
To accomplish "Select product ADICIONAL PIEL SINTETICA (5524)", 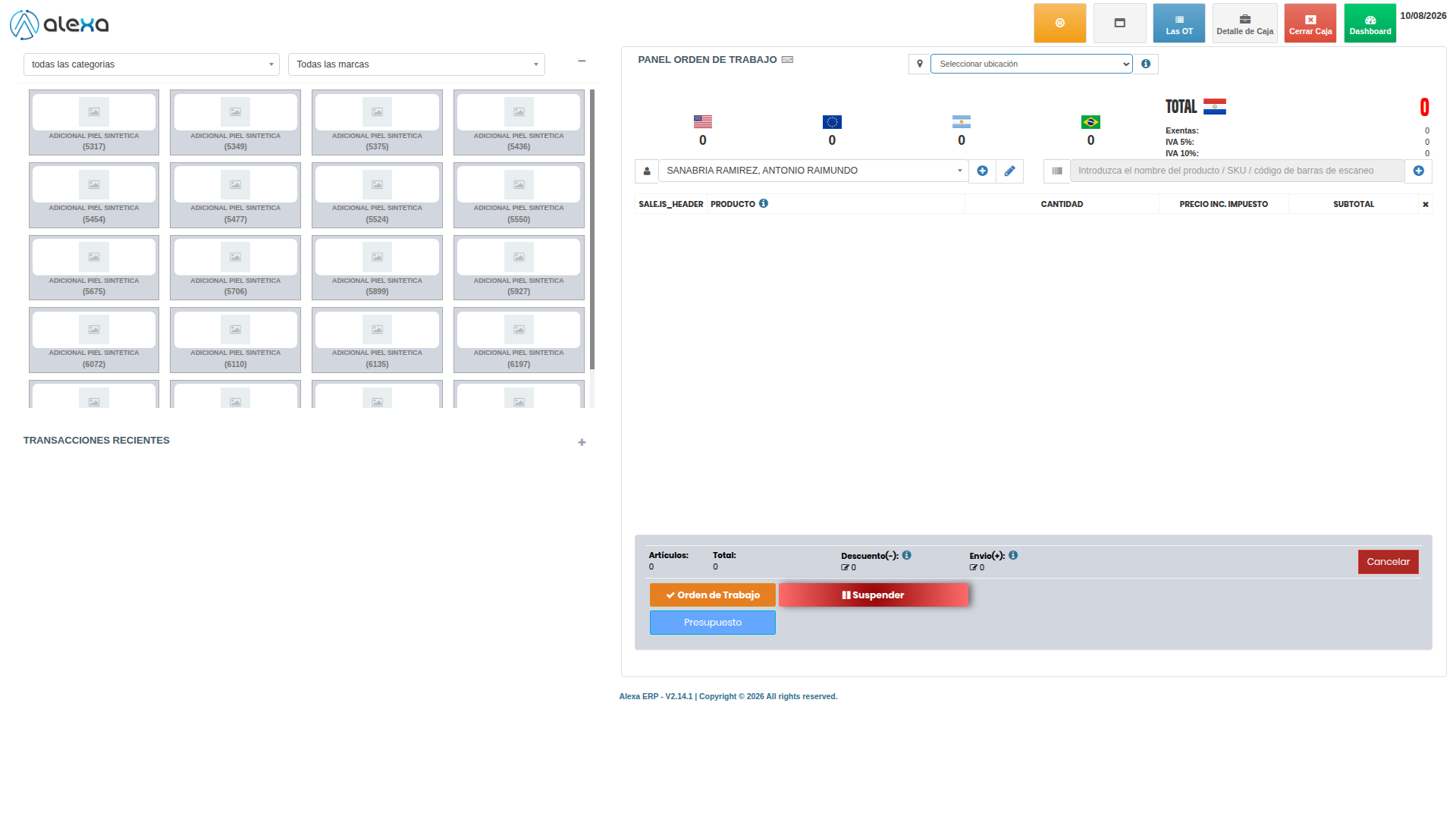I will pyautogui.click(x=377, y=195).
